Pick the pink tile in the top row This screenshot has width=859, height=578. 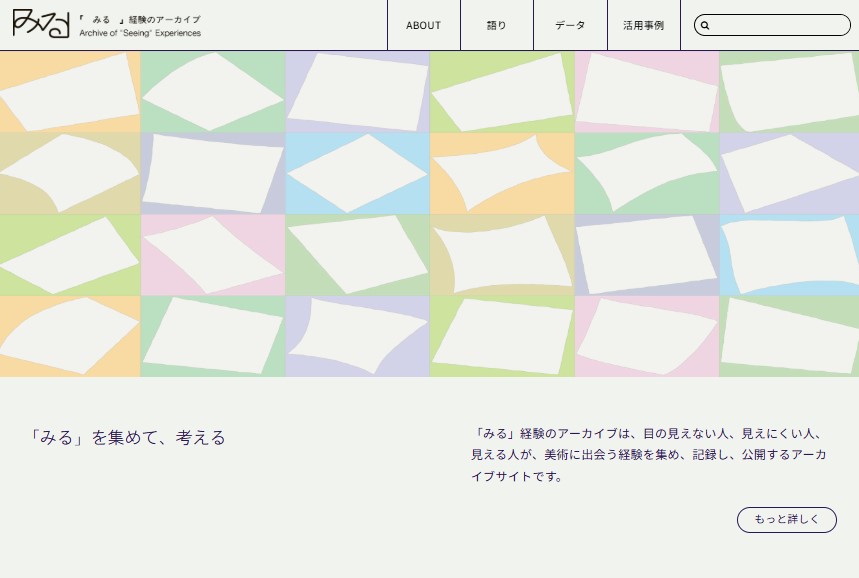pyautogui.click(x=647, y=92)
